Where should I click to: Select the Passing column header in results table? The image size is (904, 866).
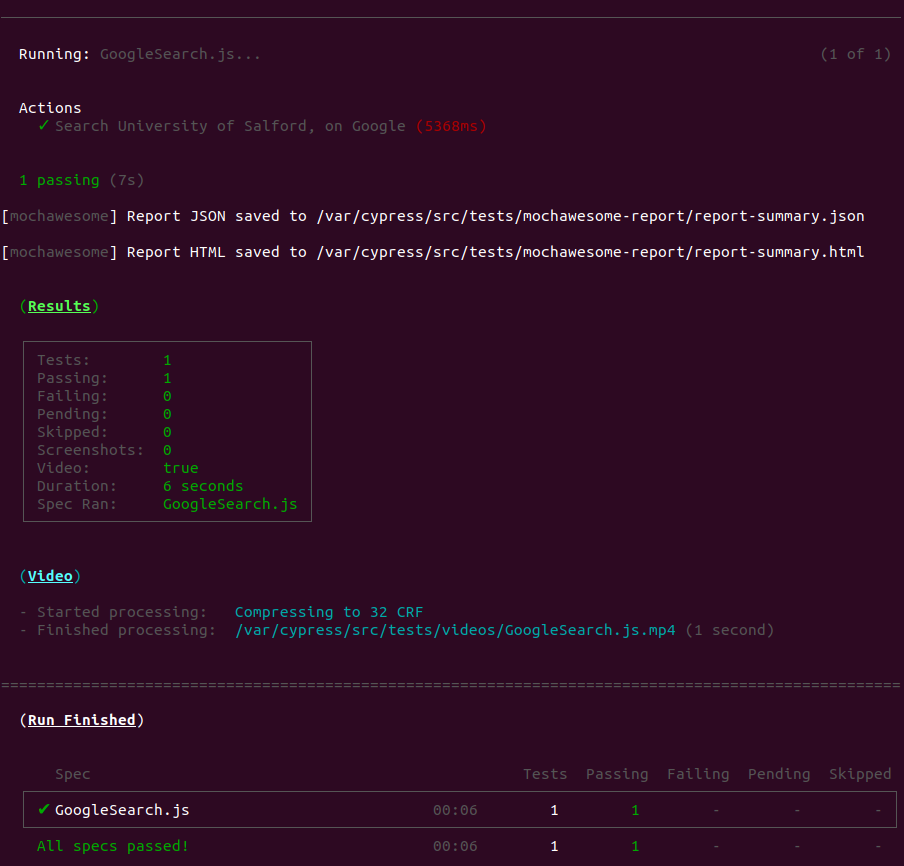coord(616,773)
